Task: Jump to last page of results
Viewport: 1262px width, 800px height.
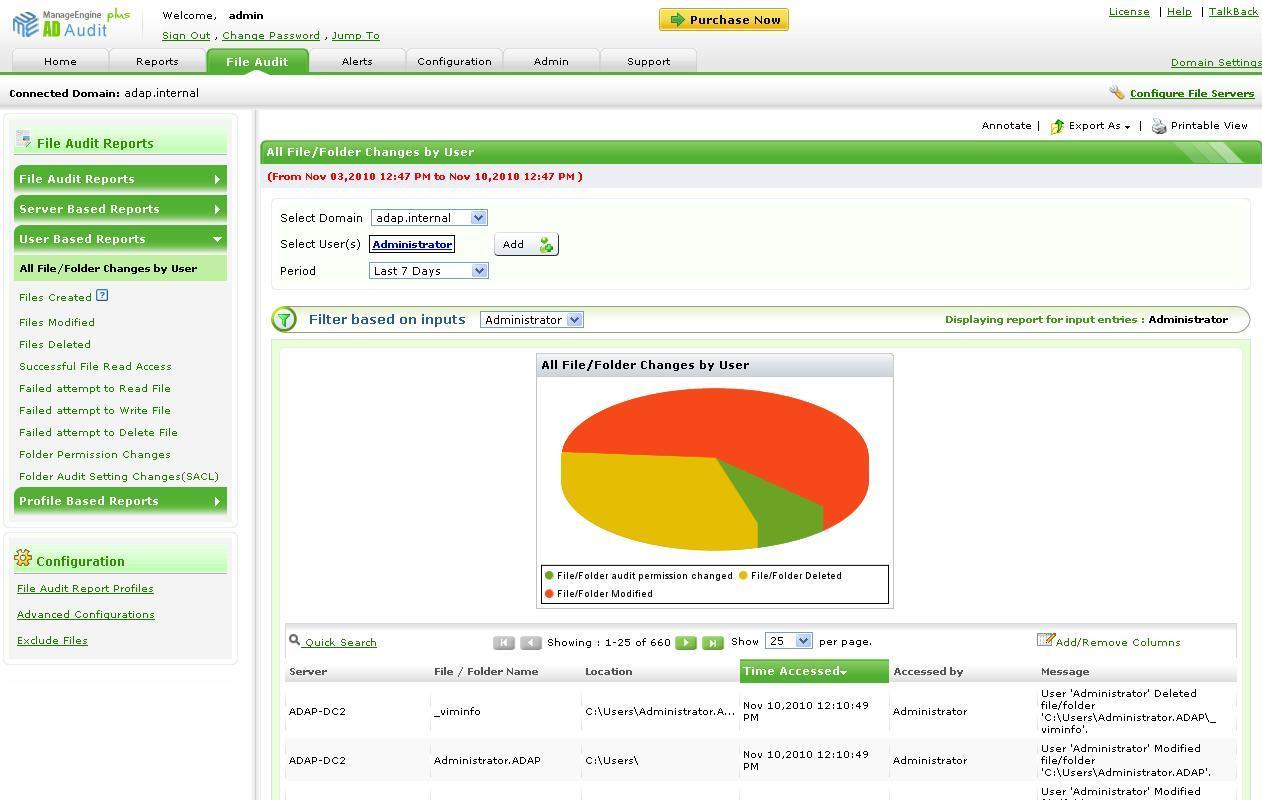Action: 712,643
